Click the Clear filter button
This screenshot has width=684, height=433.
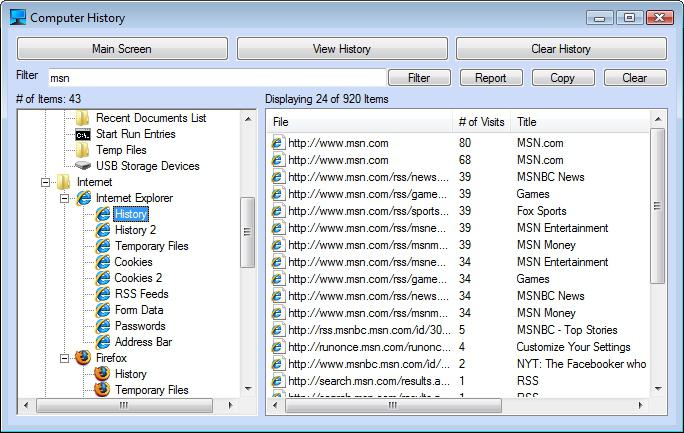point(635,78)
